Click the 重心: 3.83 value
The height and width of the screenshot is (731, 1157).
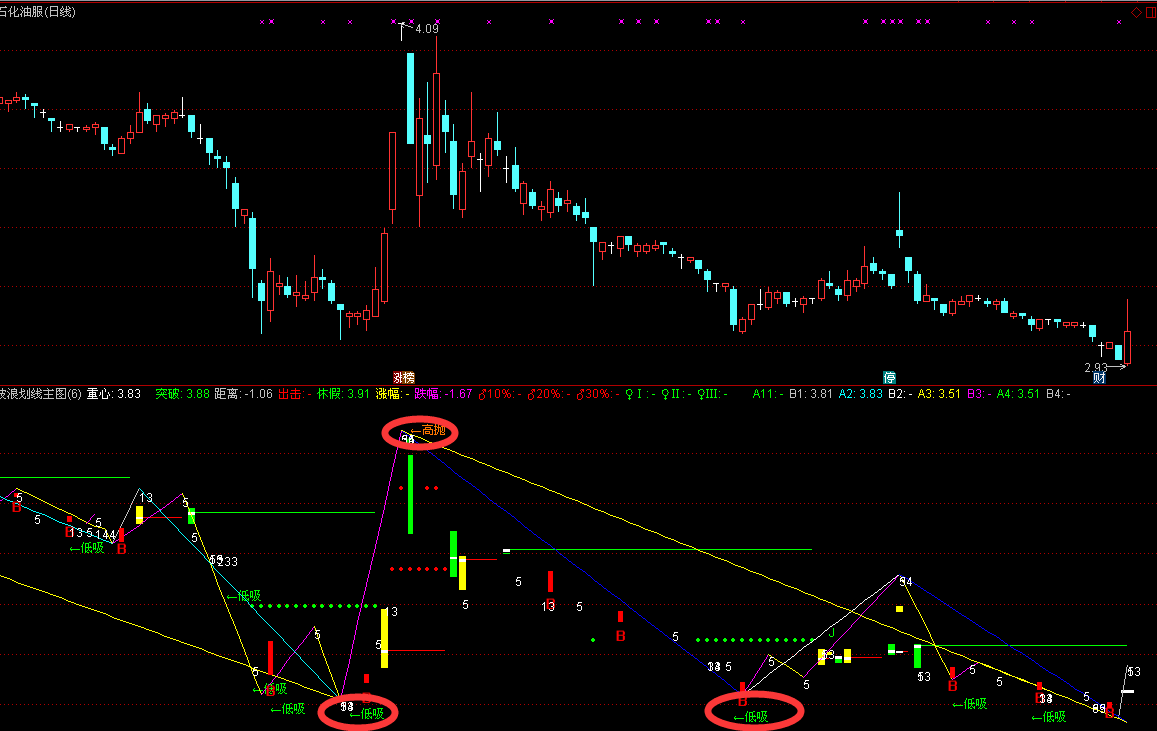114,394
